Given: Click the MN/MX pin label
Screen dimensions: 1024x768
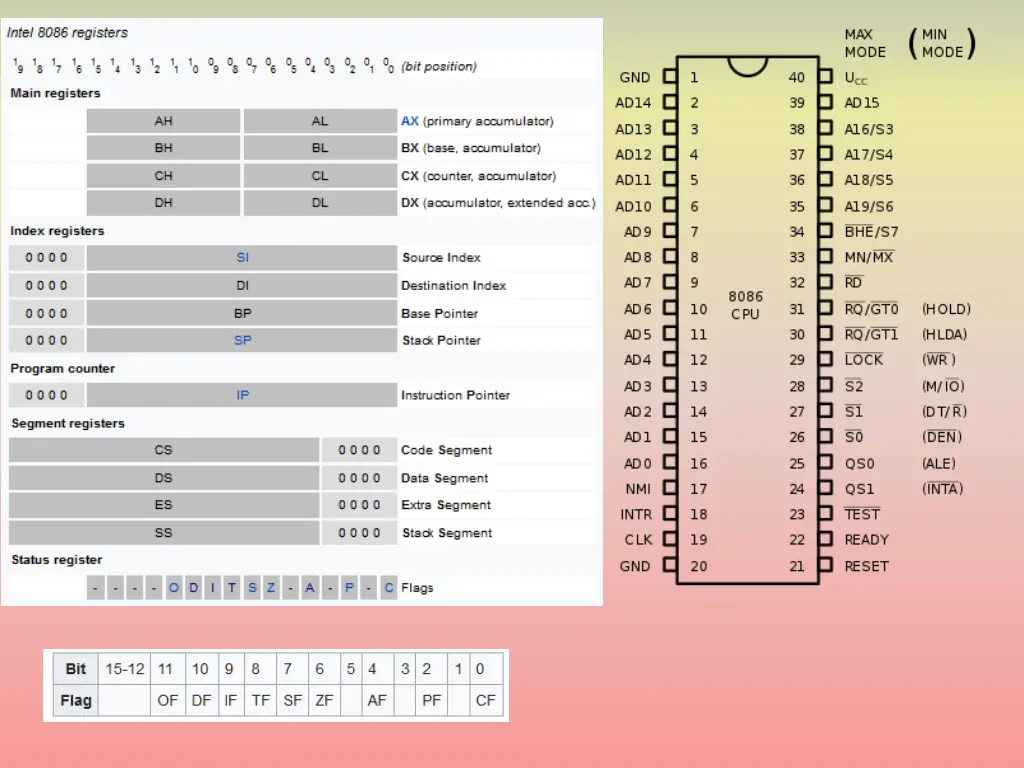Looking at the screenshot, I should click(x=869, y=257).
